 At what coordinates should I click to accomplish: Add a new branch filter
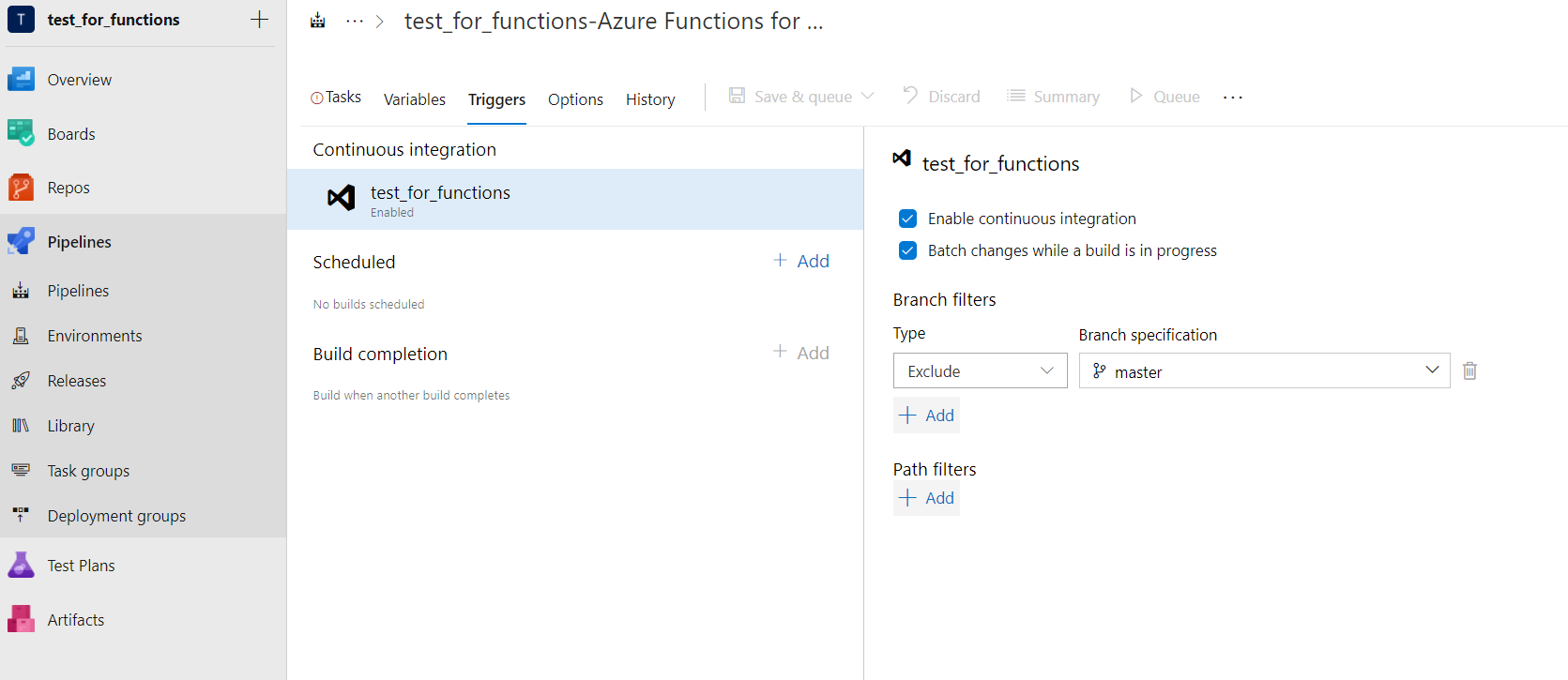coord(926,416)
